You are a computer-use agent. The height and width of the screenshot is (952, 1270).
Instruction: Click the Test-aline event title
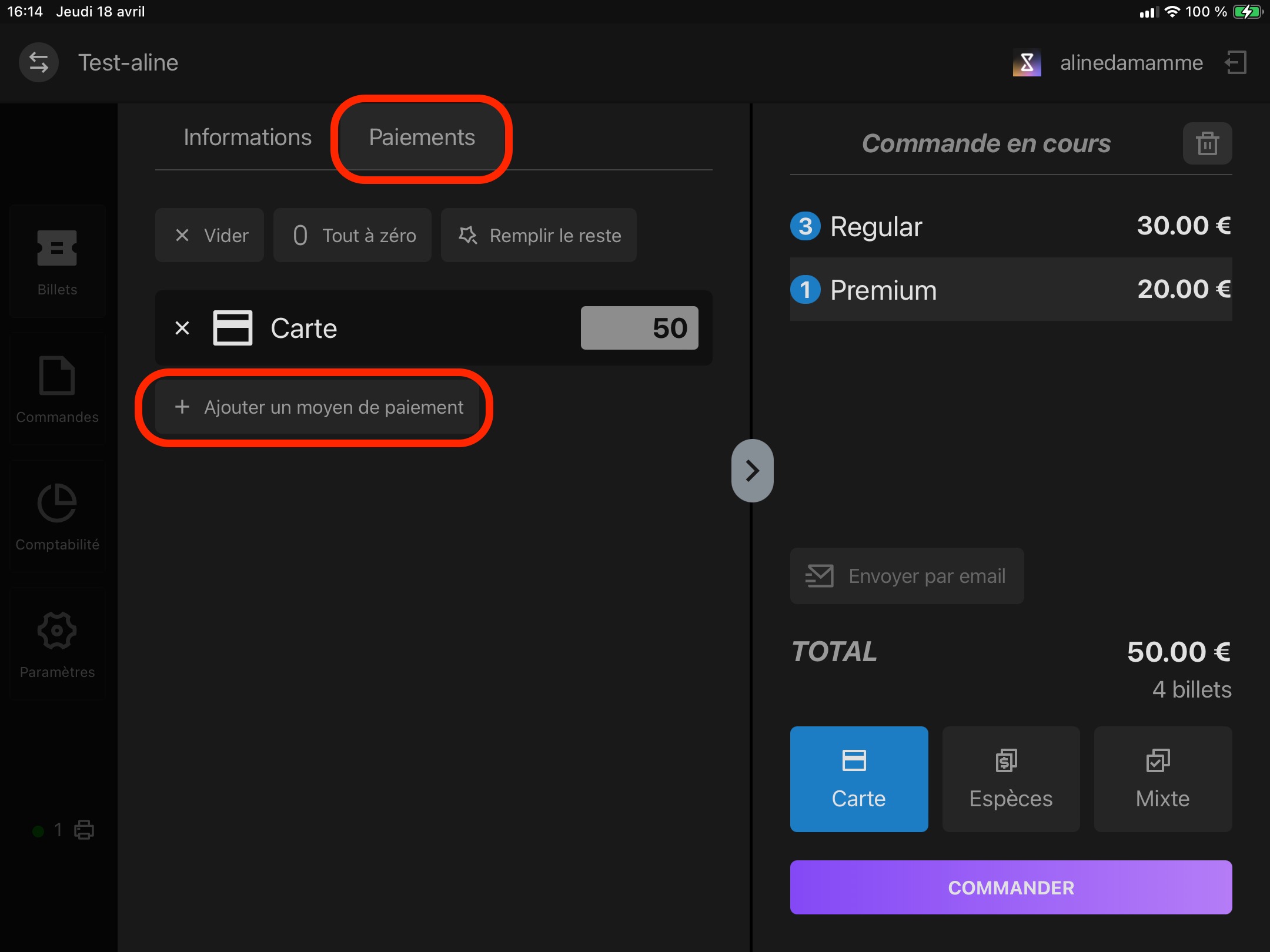pos(128,62)
